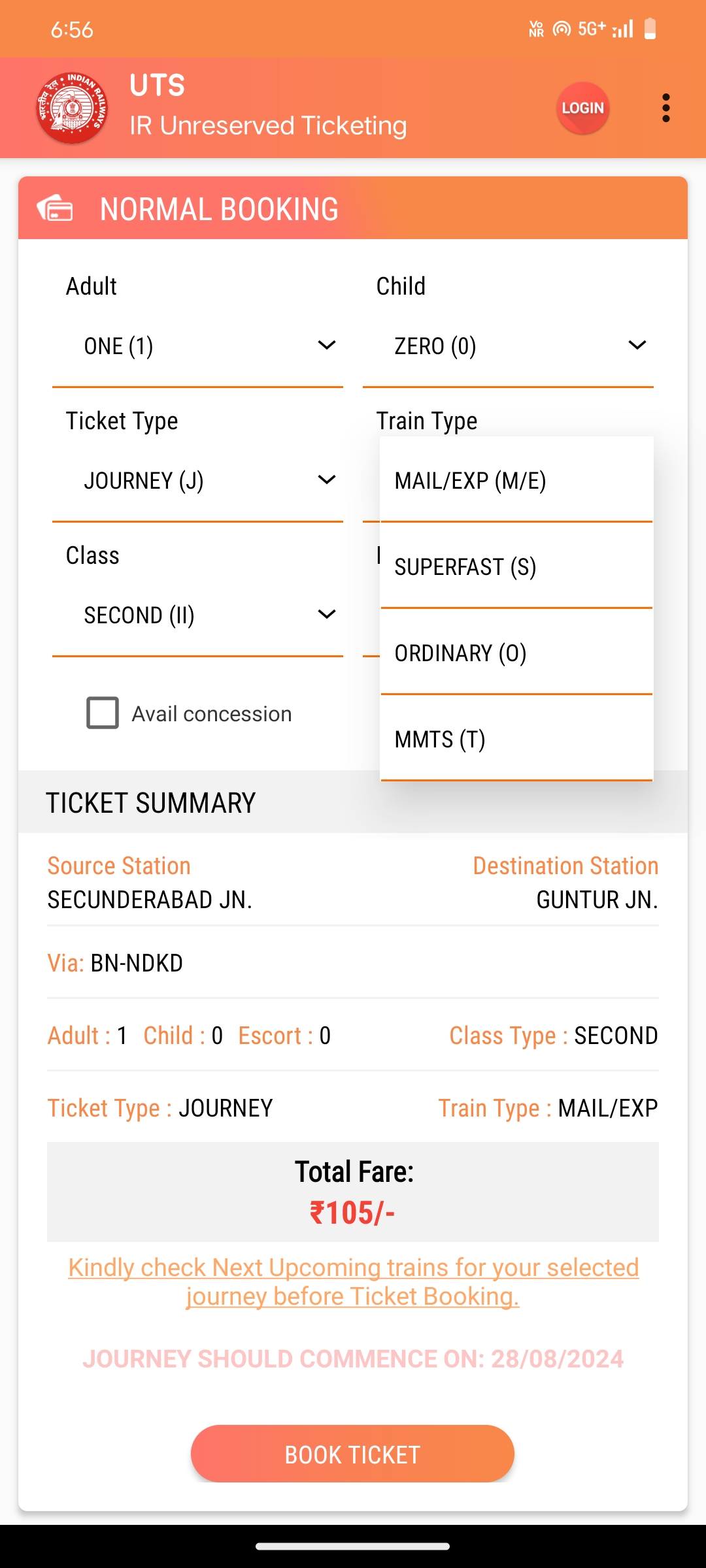Tap the BOOK TICKET button
Image resolution: width=706 pixels, height=1568 pixels.
[x=352, y=1454]
